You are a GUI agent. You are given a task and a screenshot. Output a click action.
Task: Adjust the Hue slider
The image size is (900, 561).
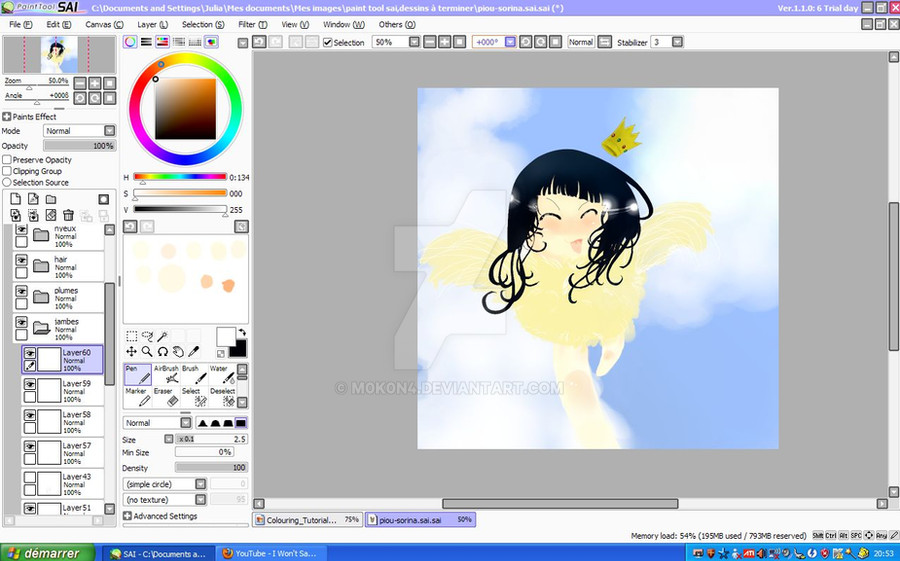[180, 177]
